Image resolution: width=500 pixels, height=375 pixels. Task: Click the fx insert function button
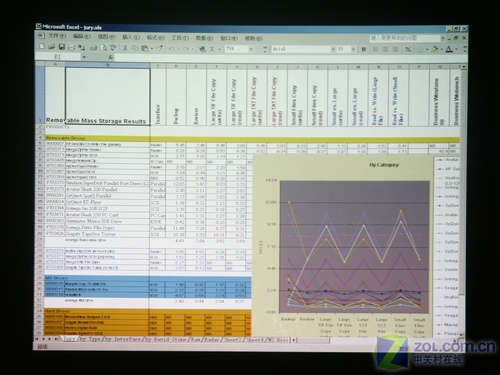(x=111, y=57)
